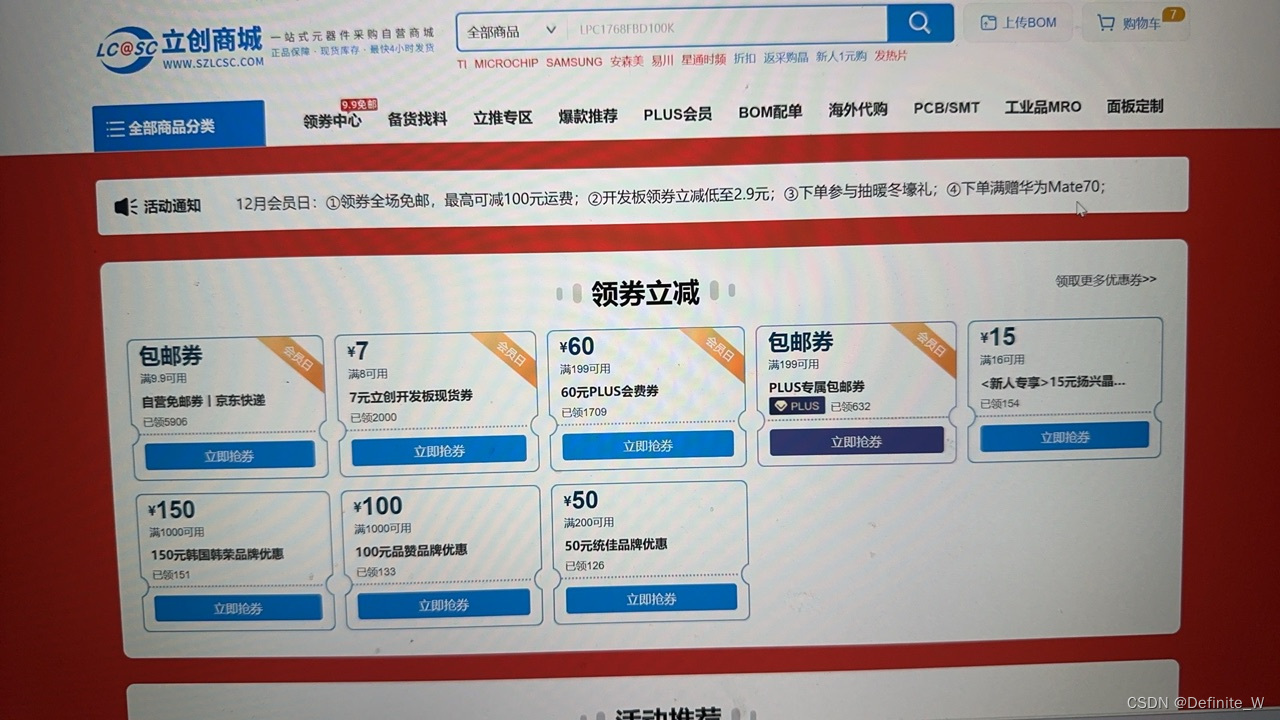The image size is (1280, 720).
Task: Click the WWW.SZLCSC.COM text
Action: (213, 63)
